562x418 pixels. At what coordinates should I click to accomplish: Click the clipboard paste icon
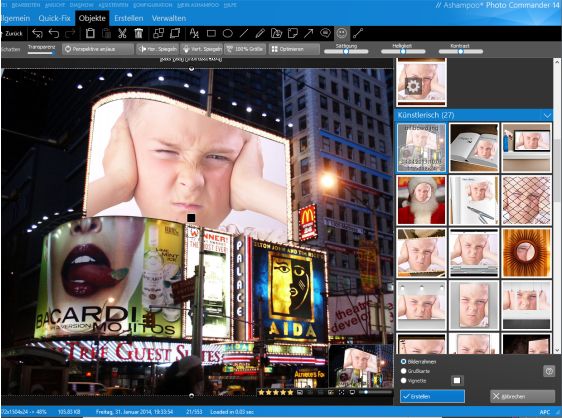(90, 33)
